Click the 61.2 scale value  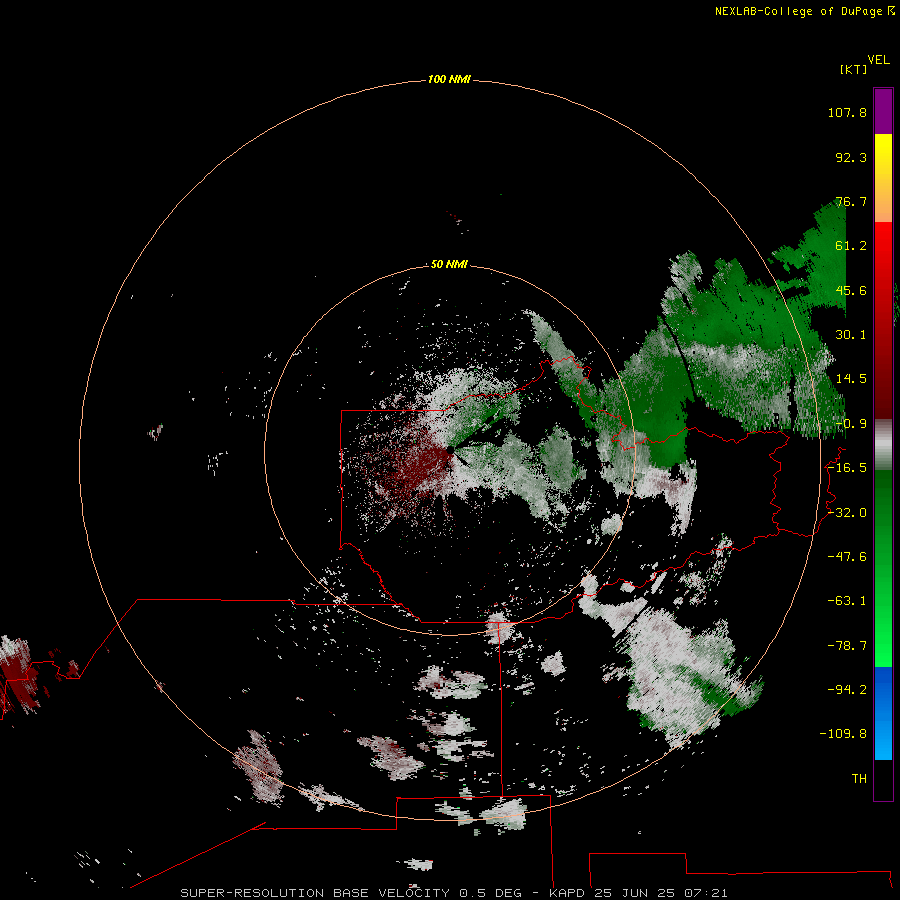(x=851, y=246)
